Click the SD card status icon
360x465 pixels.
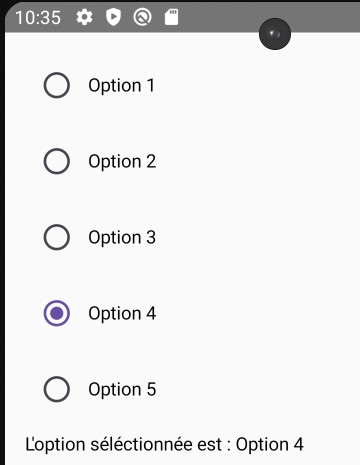172,17
